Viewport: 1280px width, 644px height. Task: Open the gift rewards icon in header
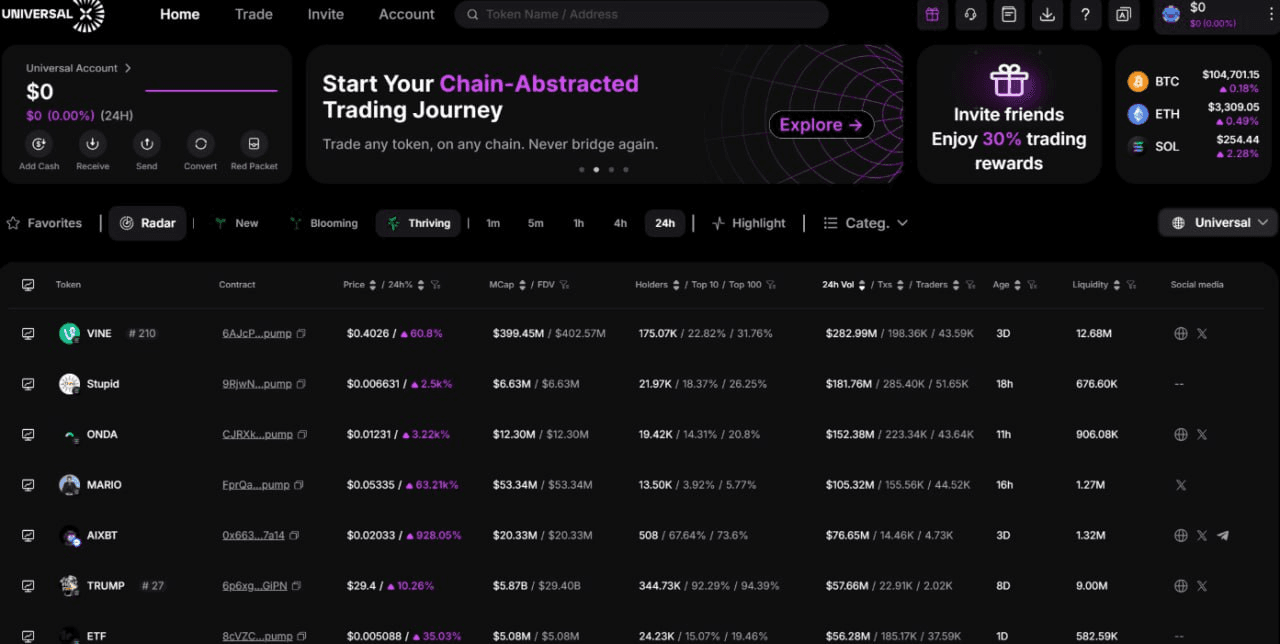(x=932, y=14)
